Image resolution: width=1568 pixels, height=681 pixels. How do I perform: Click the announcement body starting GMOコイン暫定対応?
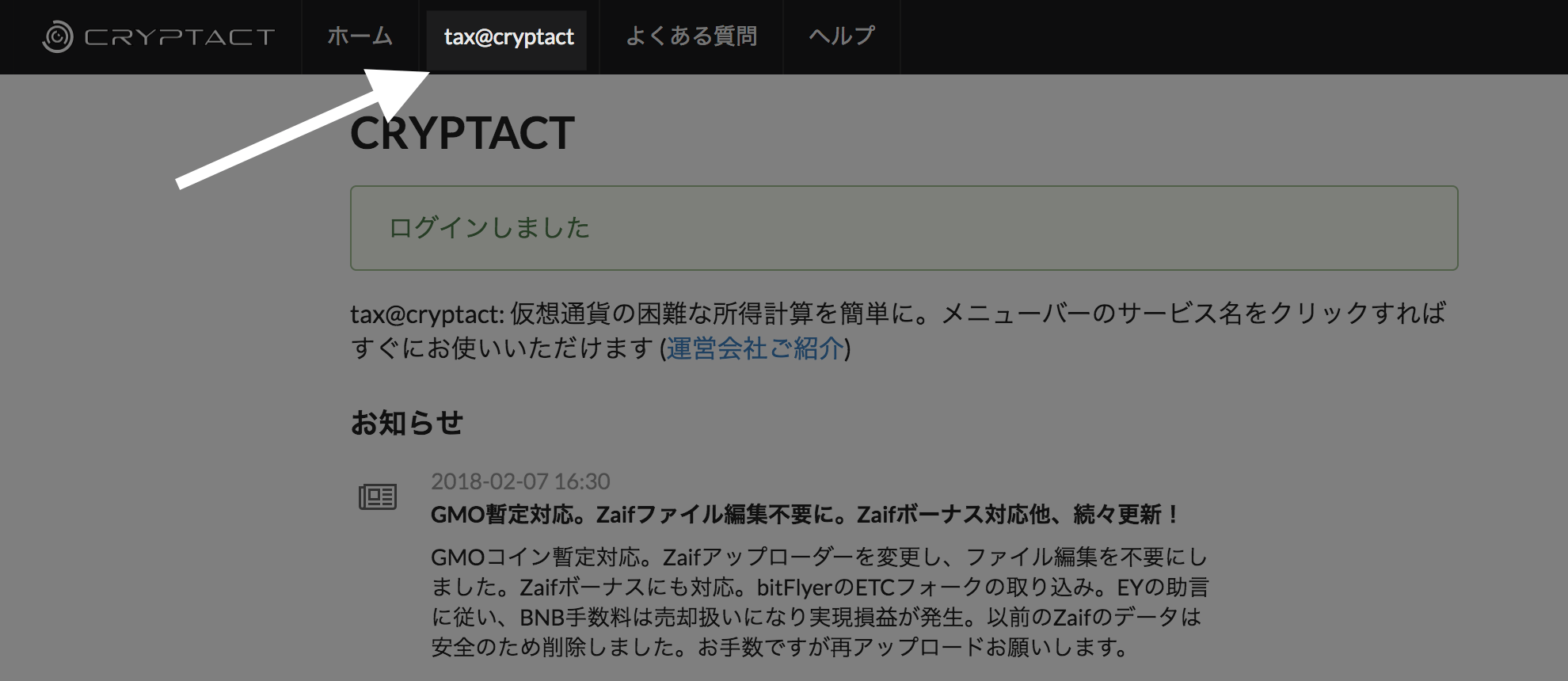pos(820,602)
